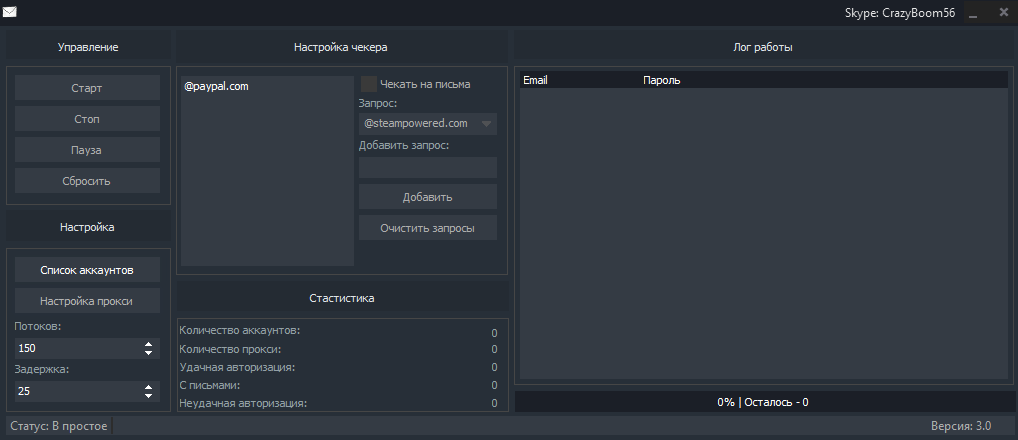Click the Настройка чекера section header
This screenshot has width=1018, height=440.
click(341, 47)
